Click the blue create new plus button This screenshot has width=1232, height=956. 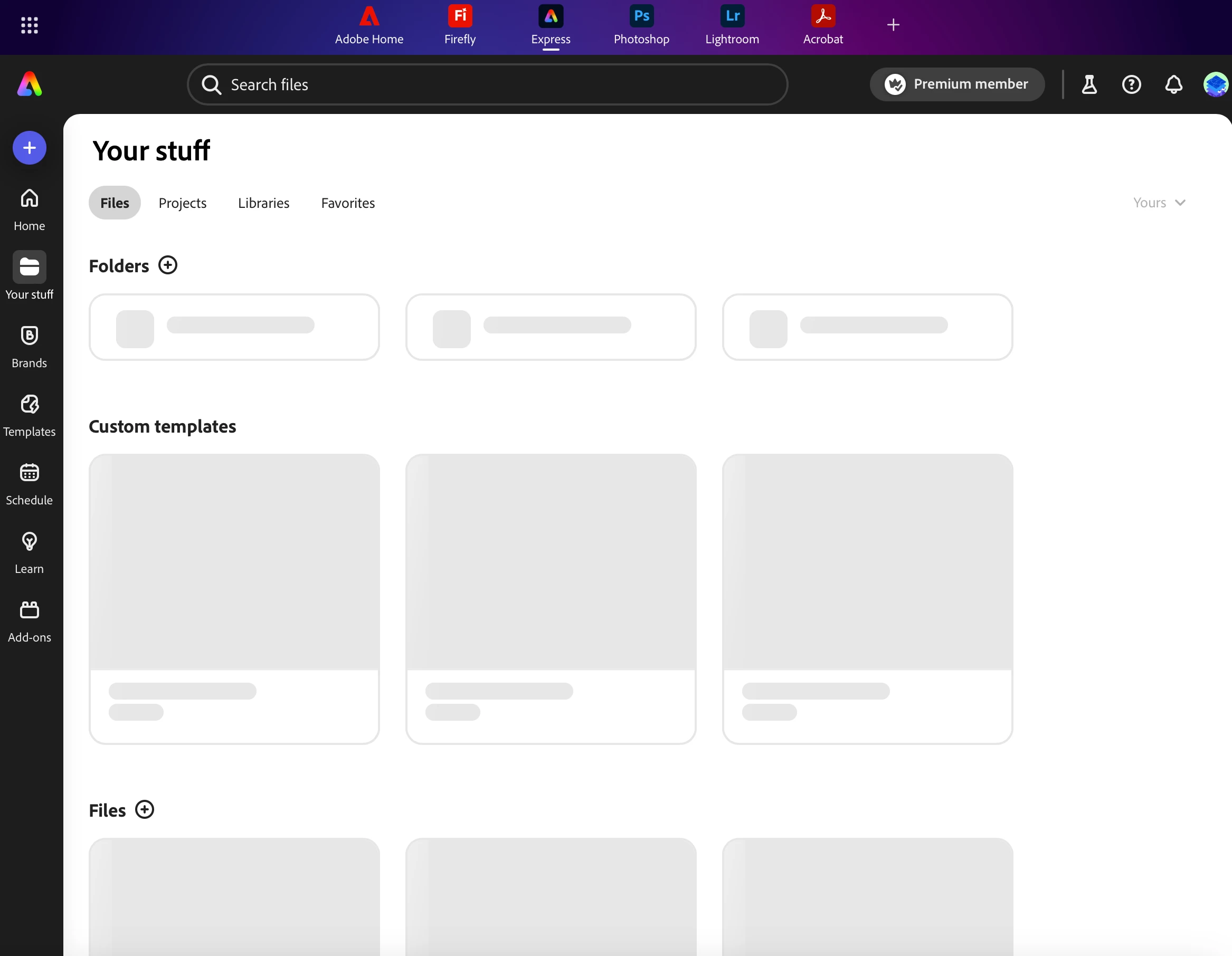pyautogui.click(x=30, y=148)
